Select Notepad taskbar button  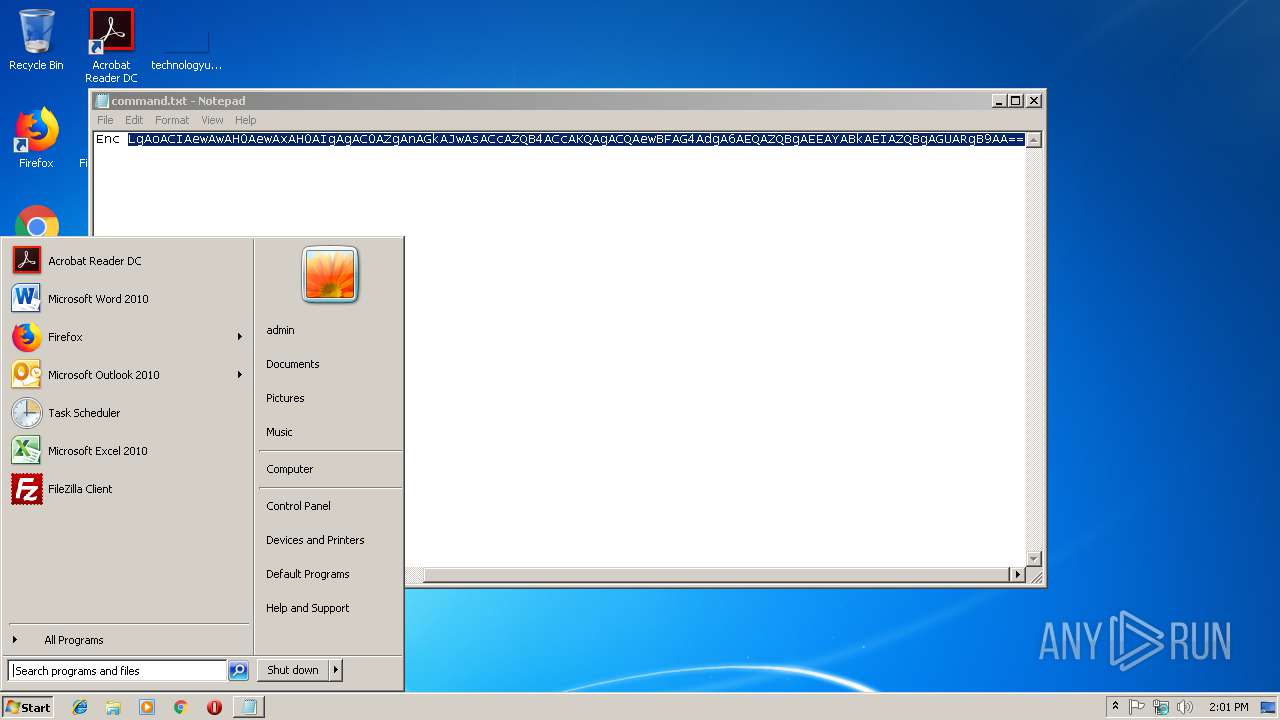248,707
